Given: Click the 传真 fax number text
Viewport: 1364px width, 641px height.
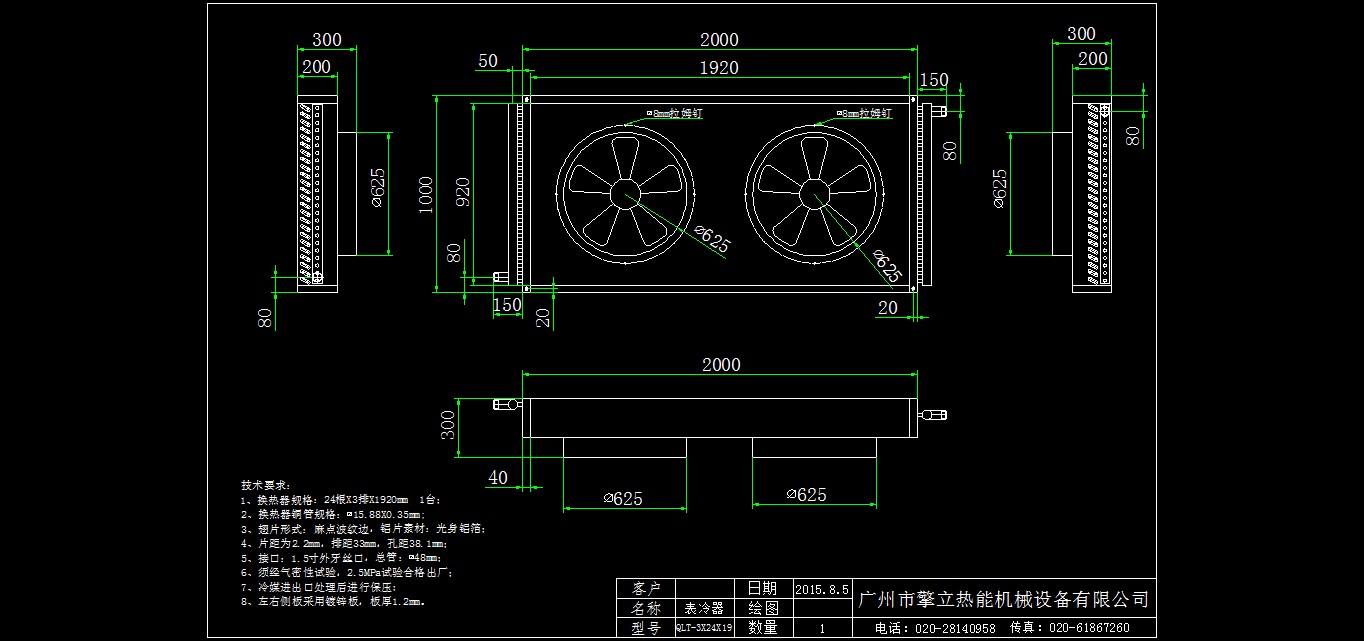Looking at the screenshot, I should click(1069, 628).
